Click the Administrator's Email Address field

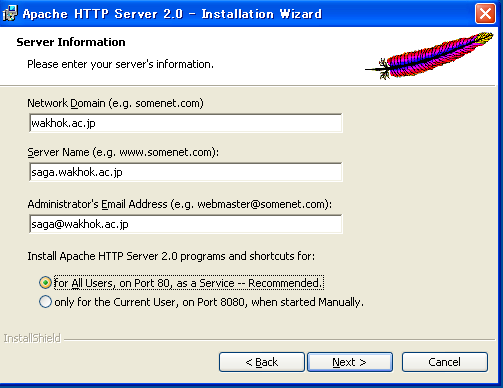[x=186, y=224]
